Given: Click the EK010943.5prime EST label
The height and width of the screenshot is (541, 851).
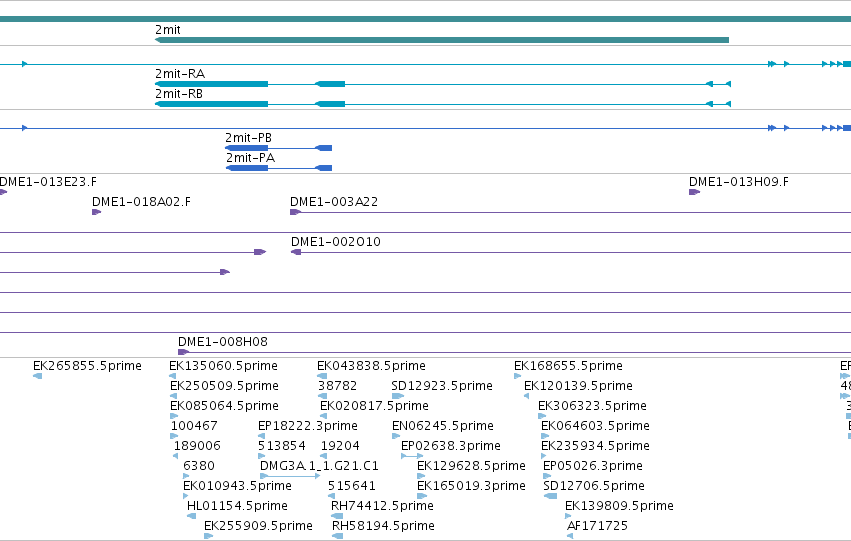Looking at the screenshot, I should pos(237,486).
